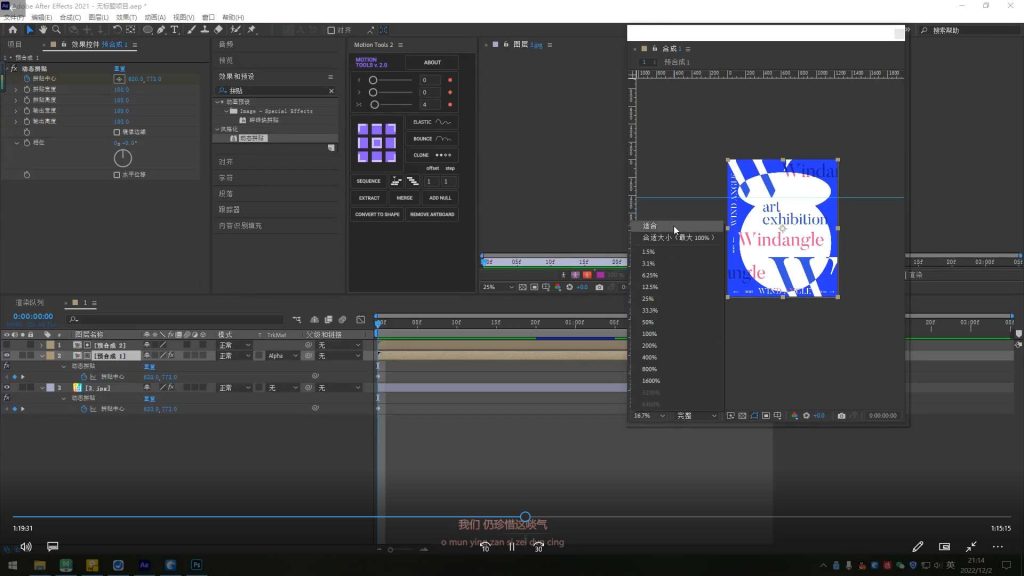
Task: Click the Home icon in toolbar
Action: click(11, 30)
